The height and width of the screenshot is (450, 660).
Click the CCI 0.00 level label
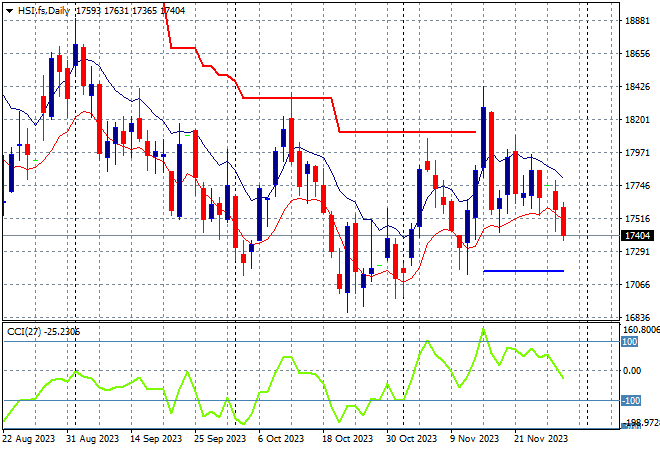pyautogui.click(x=632, y=371)
